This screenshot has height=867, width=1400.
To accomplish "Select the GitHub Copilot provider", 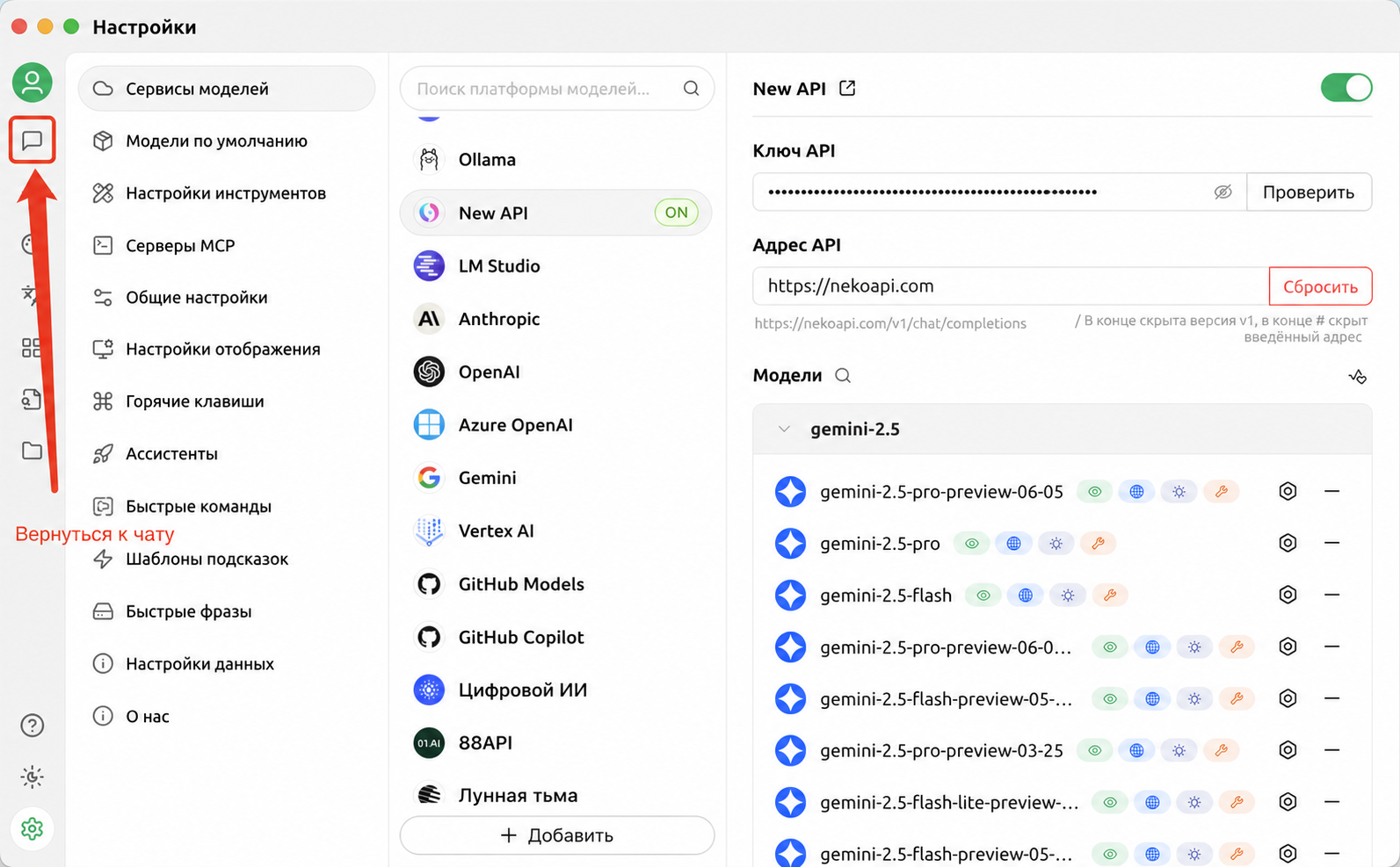I will click(556, 637).
